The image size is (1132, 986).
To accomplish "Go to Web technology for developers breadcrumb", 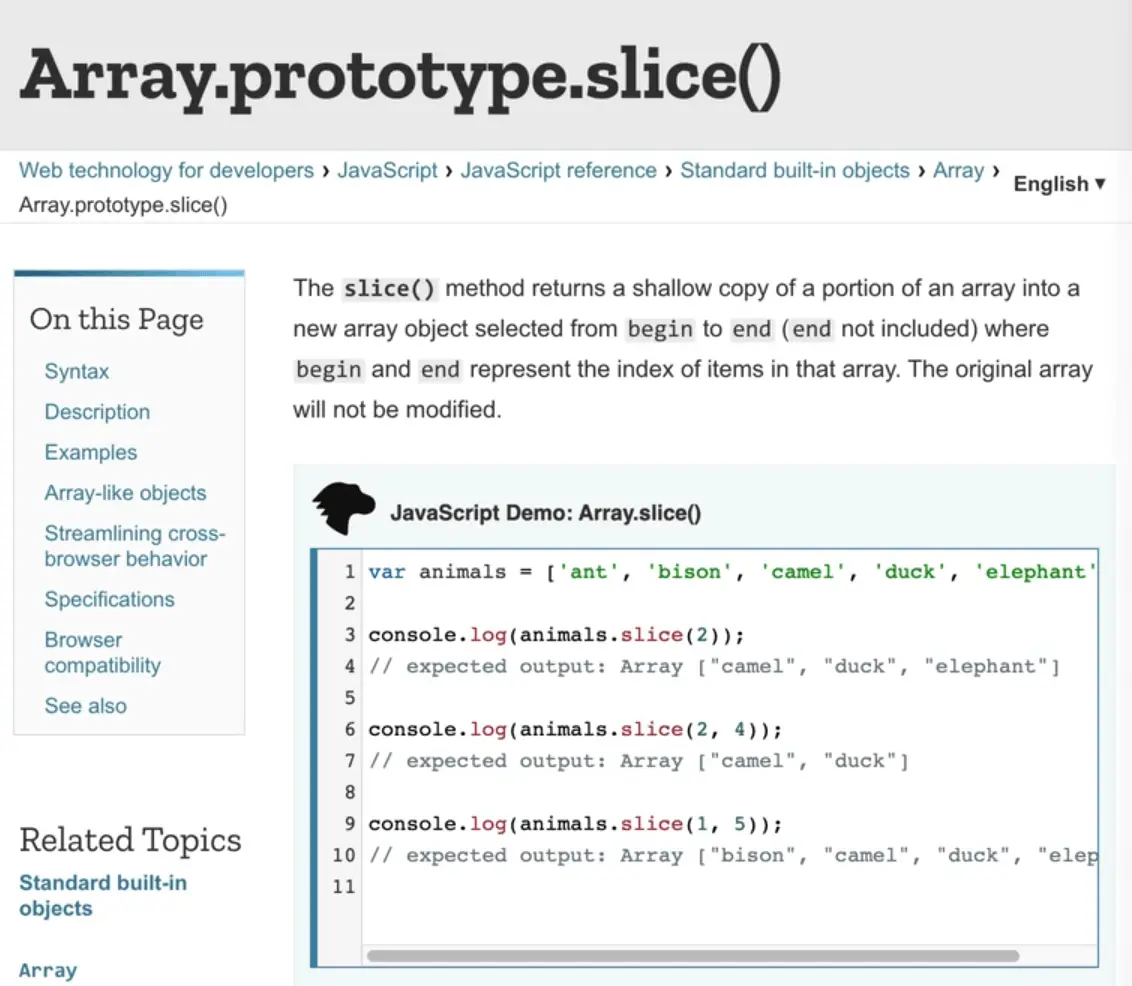I will (166, 171).
